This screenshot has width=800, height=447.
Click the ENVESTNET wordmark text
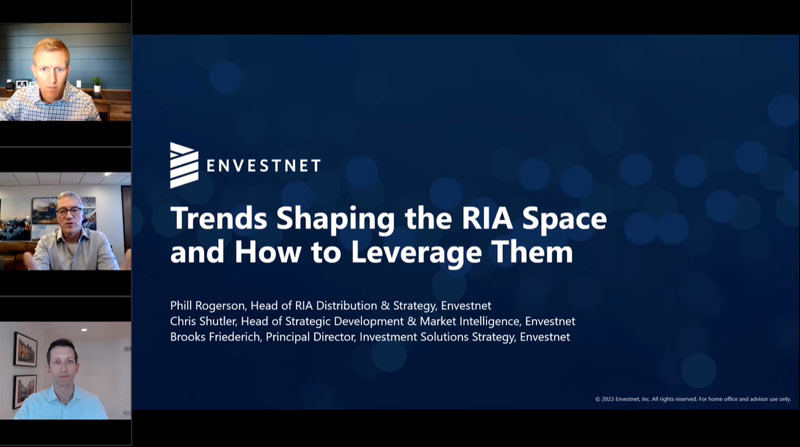pos(264,166)
